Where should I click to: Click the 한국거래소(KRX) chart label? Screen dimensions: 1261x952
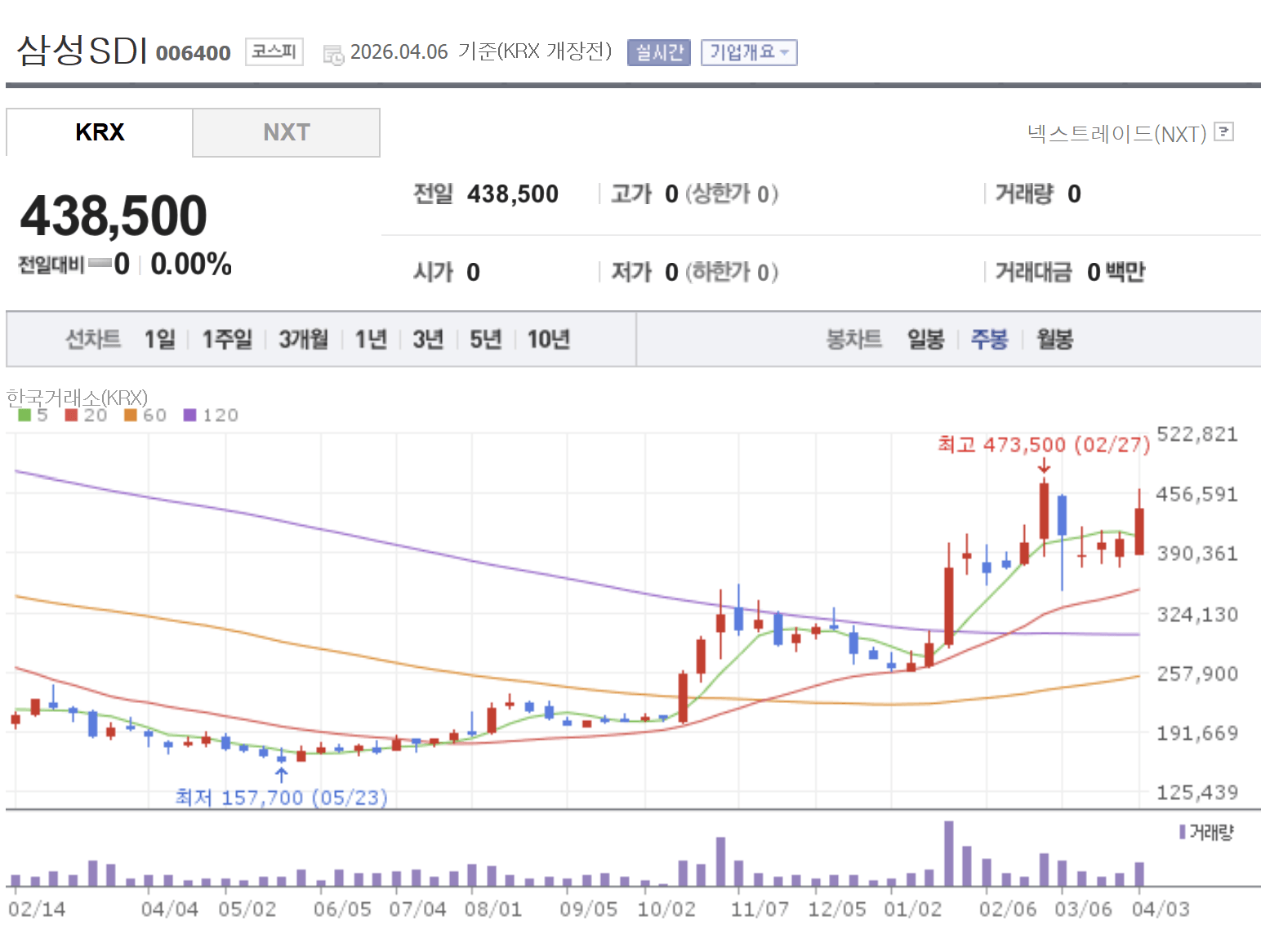coord(77,398)
